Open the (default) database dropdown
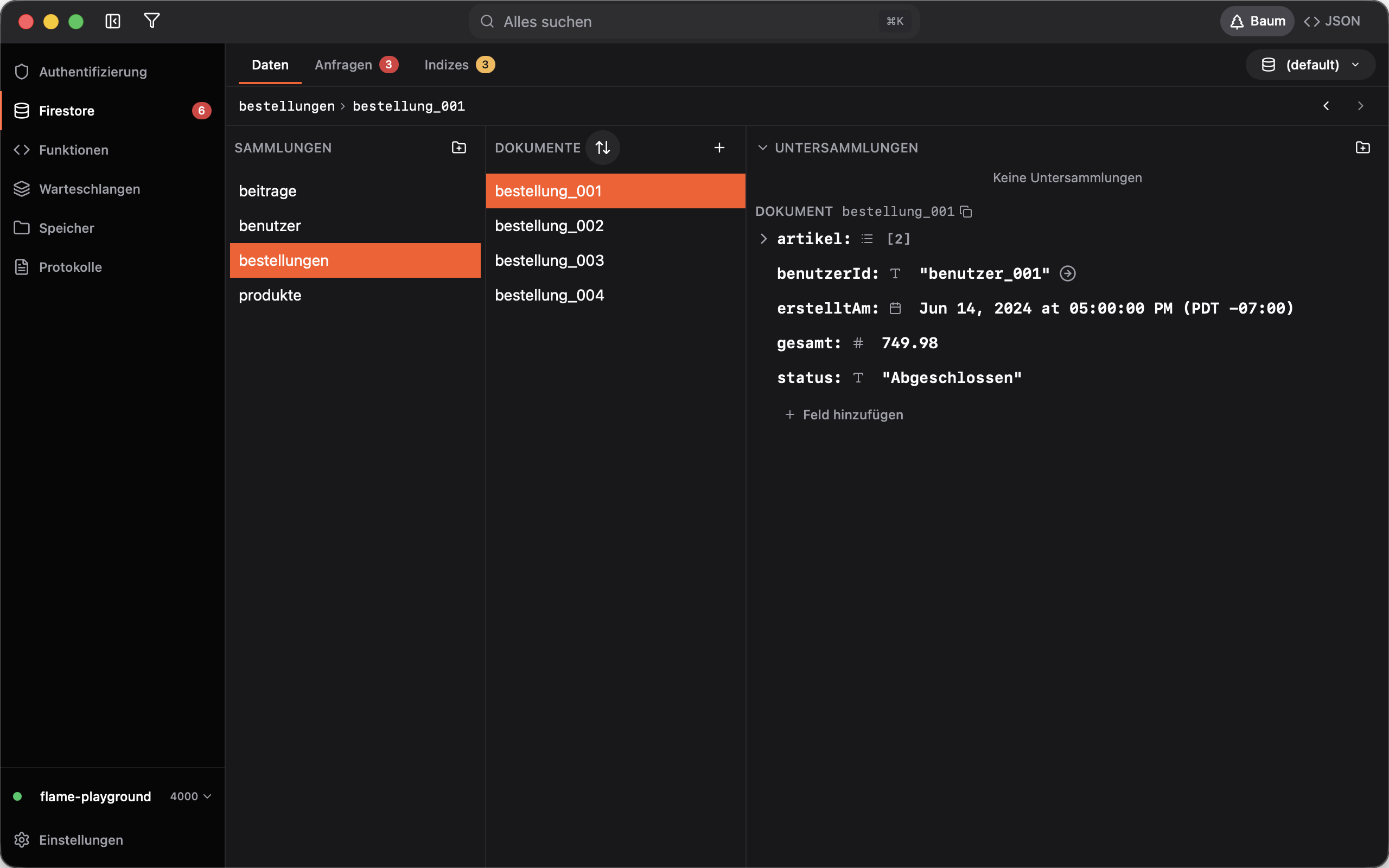Screen dimensions: 1389x868 [x=1310, y=65]
